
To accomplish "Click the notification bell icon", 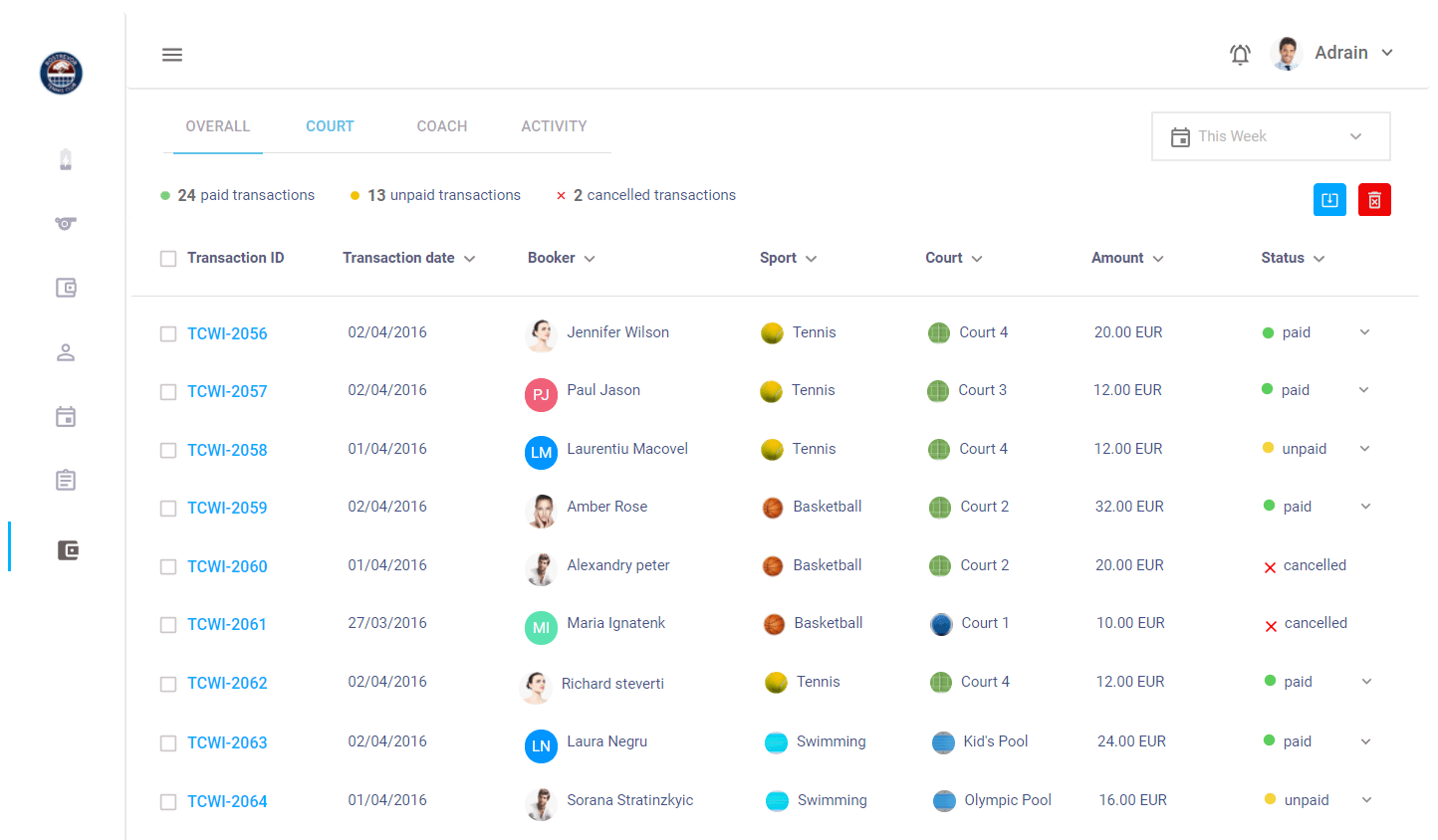I will 1240,54.
